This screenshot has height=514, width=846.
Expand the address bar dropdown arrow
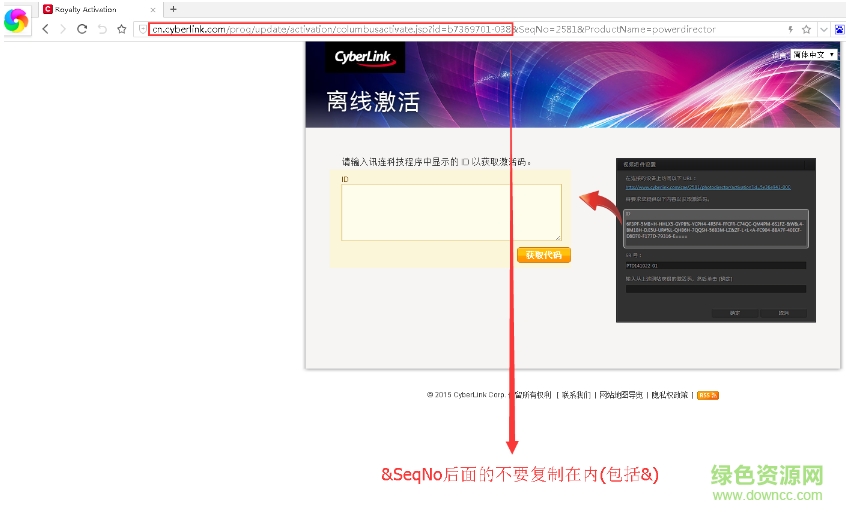[x=823, y=29]
